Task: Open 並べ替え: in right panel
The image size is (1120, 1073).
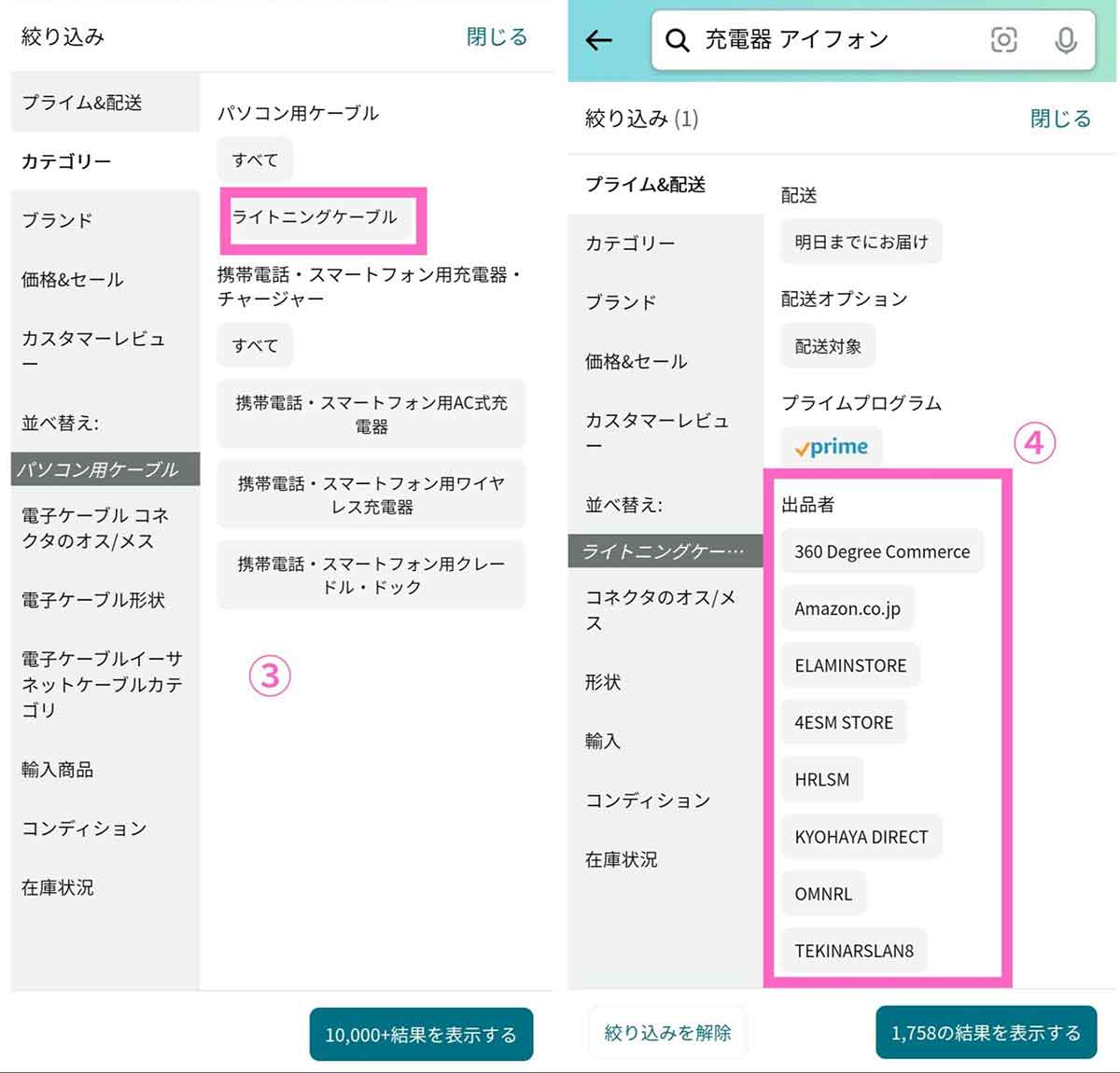Action: click(665, 505)
